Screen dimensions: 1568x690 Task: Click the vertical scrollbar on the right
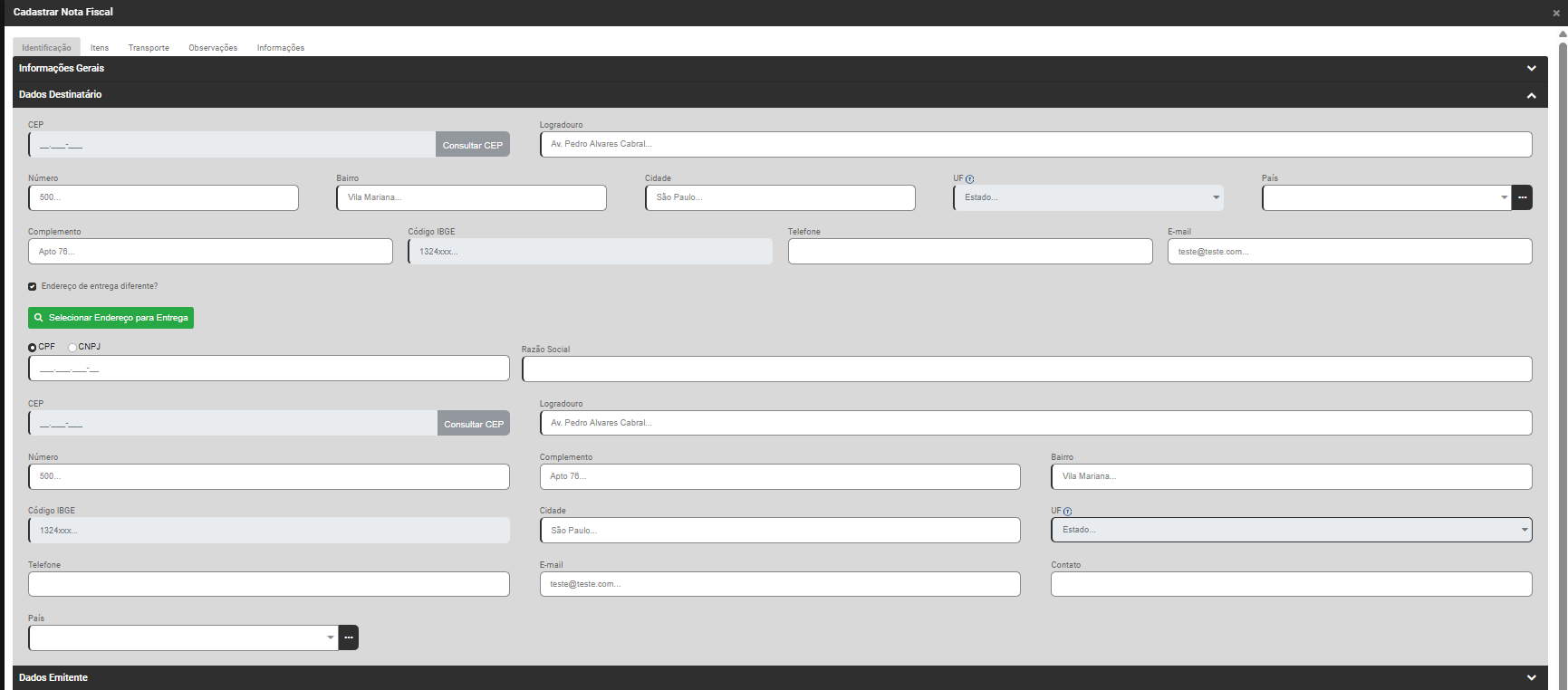point(1563,272)
